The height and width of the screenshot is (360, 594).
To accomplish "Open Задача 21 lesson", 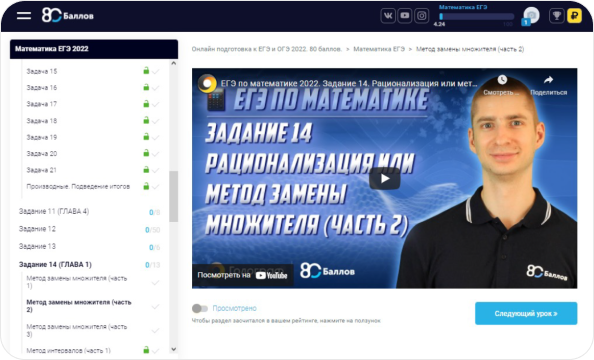I will [x=42, y=170].
